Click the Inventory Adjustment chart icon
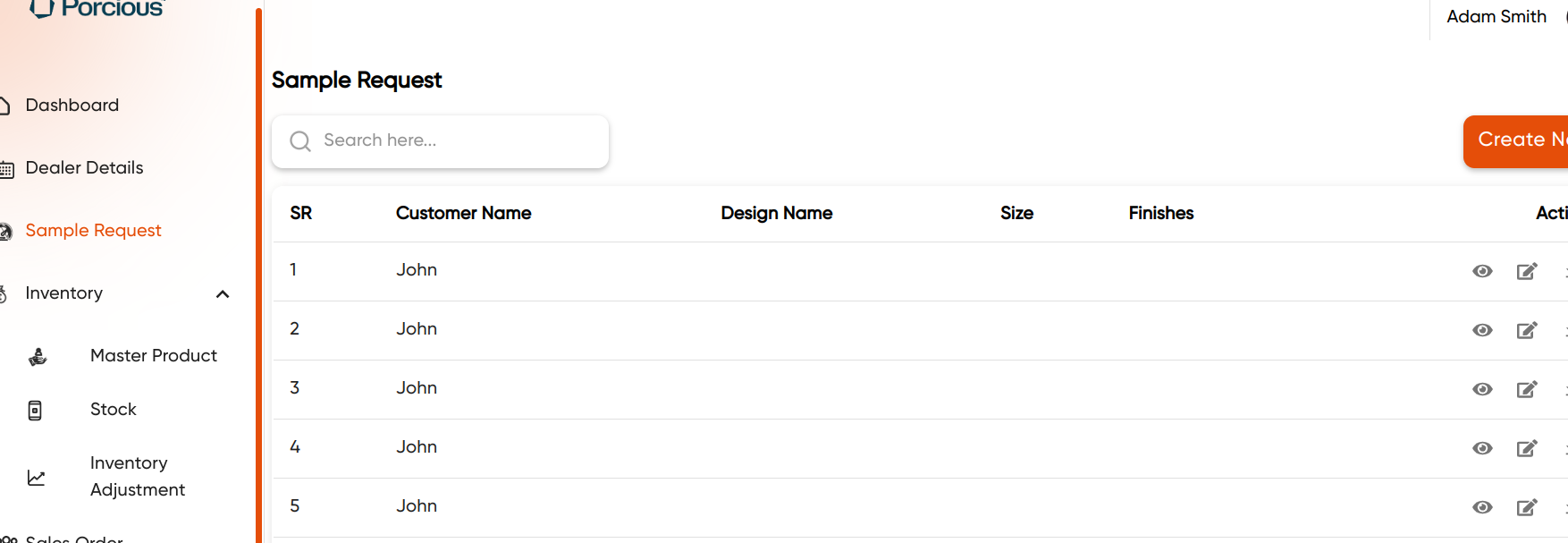1568x543 pixels. [x=36, y=478]
